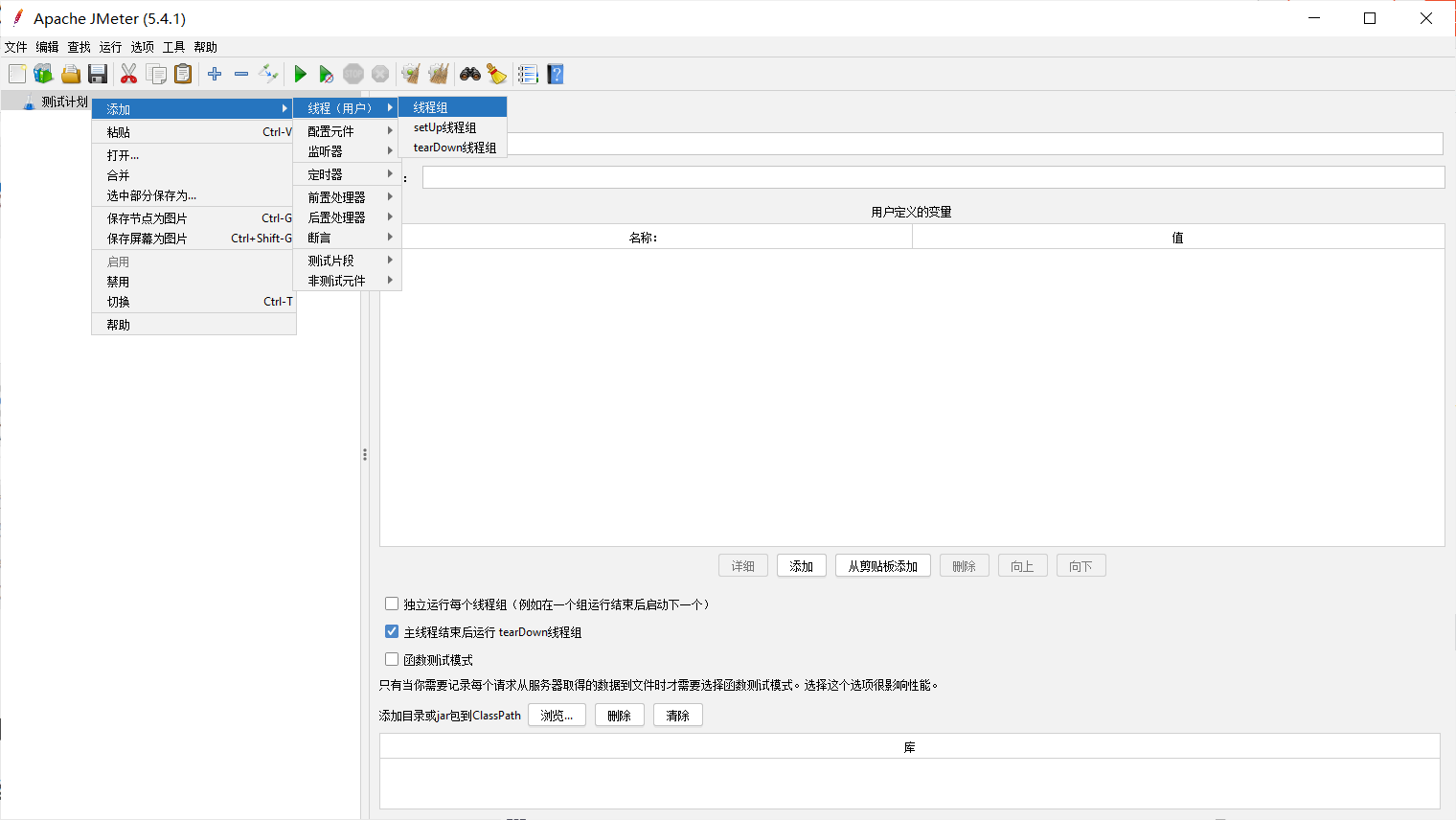This screenshot has height=820, width=1456.
Task: Select 合并 in the context menu
Action: click(x=193, y=175)
